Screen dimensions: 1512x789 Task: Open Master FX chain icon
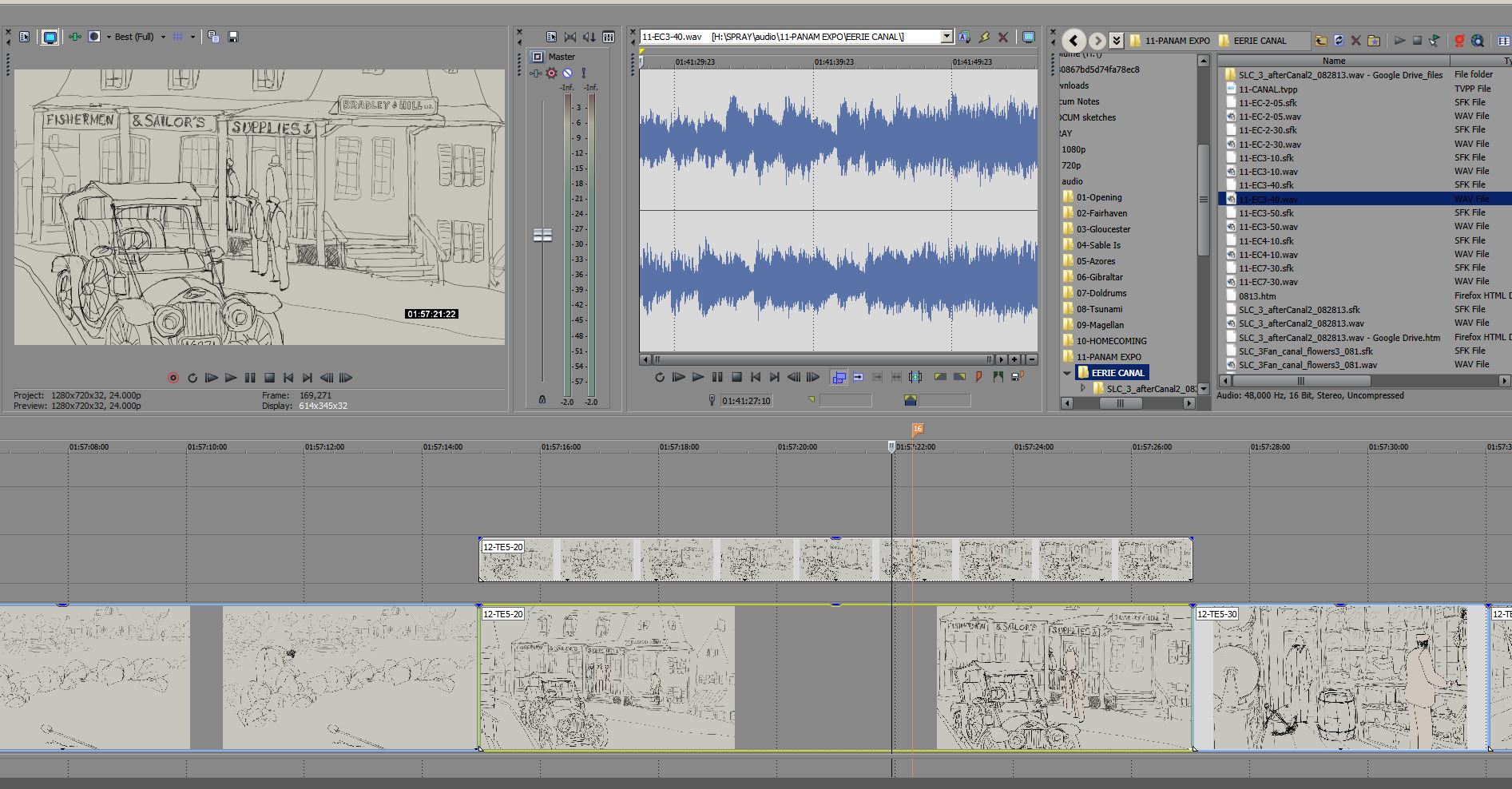click(535, 73)
